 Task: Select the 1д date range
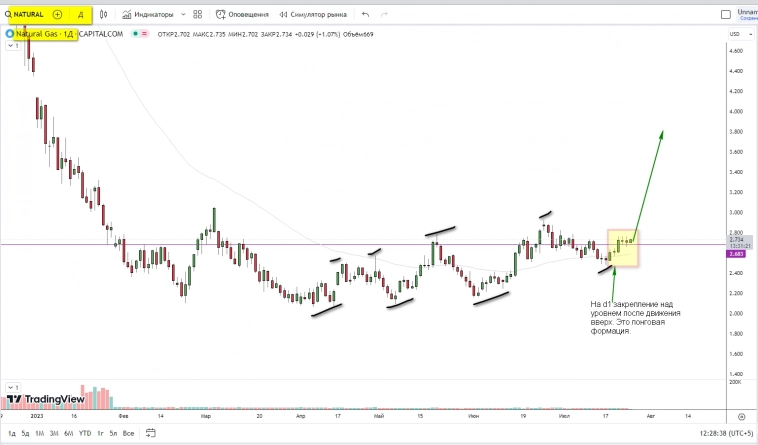click(x=12, y=433)
